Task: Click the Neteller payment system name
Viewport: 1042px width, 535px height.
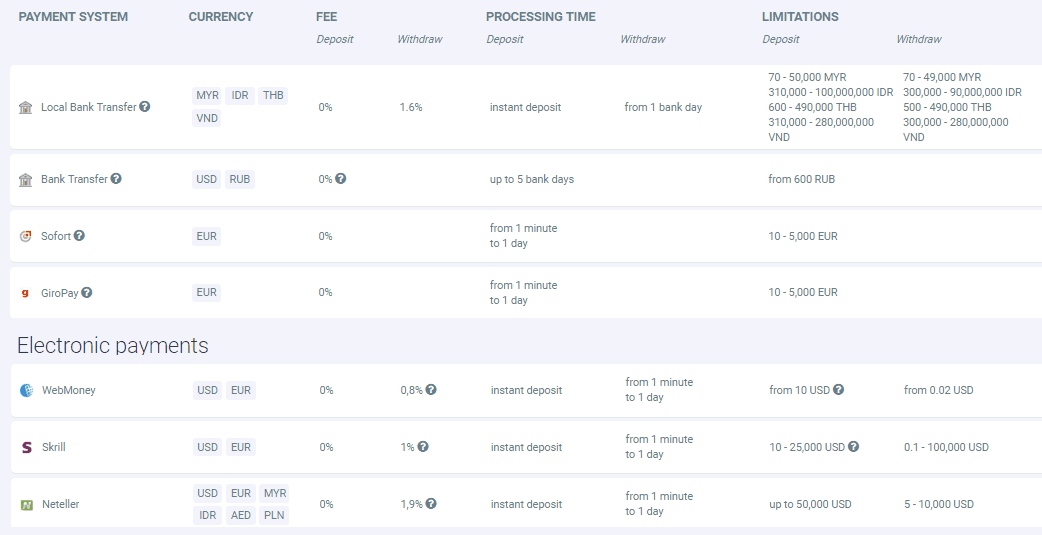Action: 60,504
